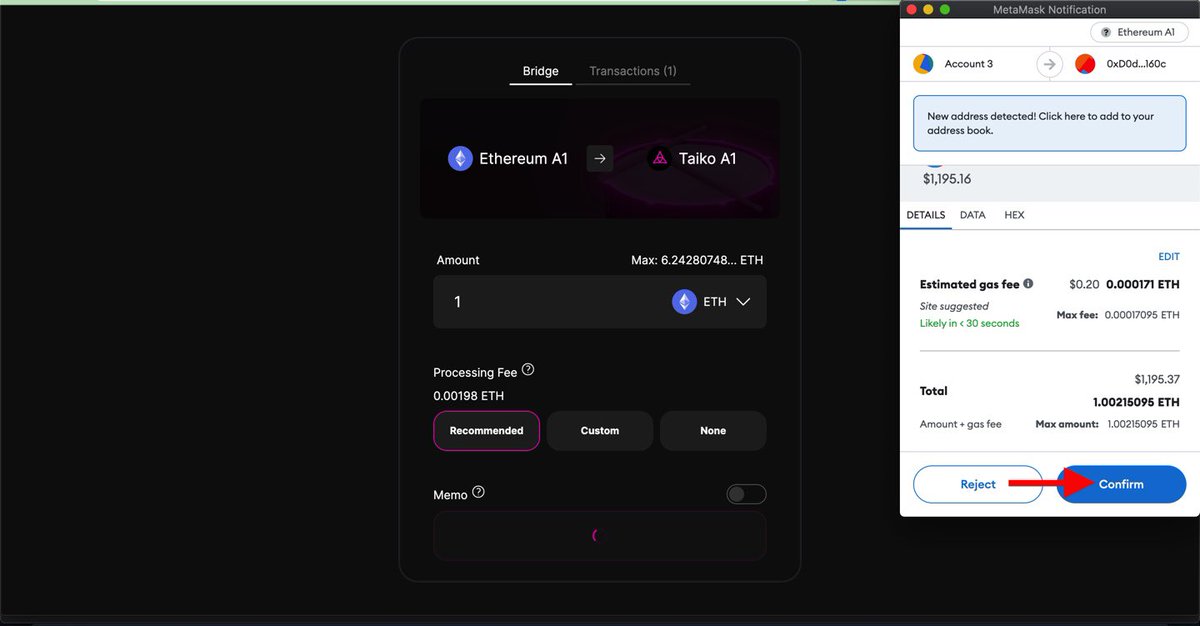
Task: Open the Memo help tooltip icon
Action: 478,492
